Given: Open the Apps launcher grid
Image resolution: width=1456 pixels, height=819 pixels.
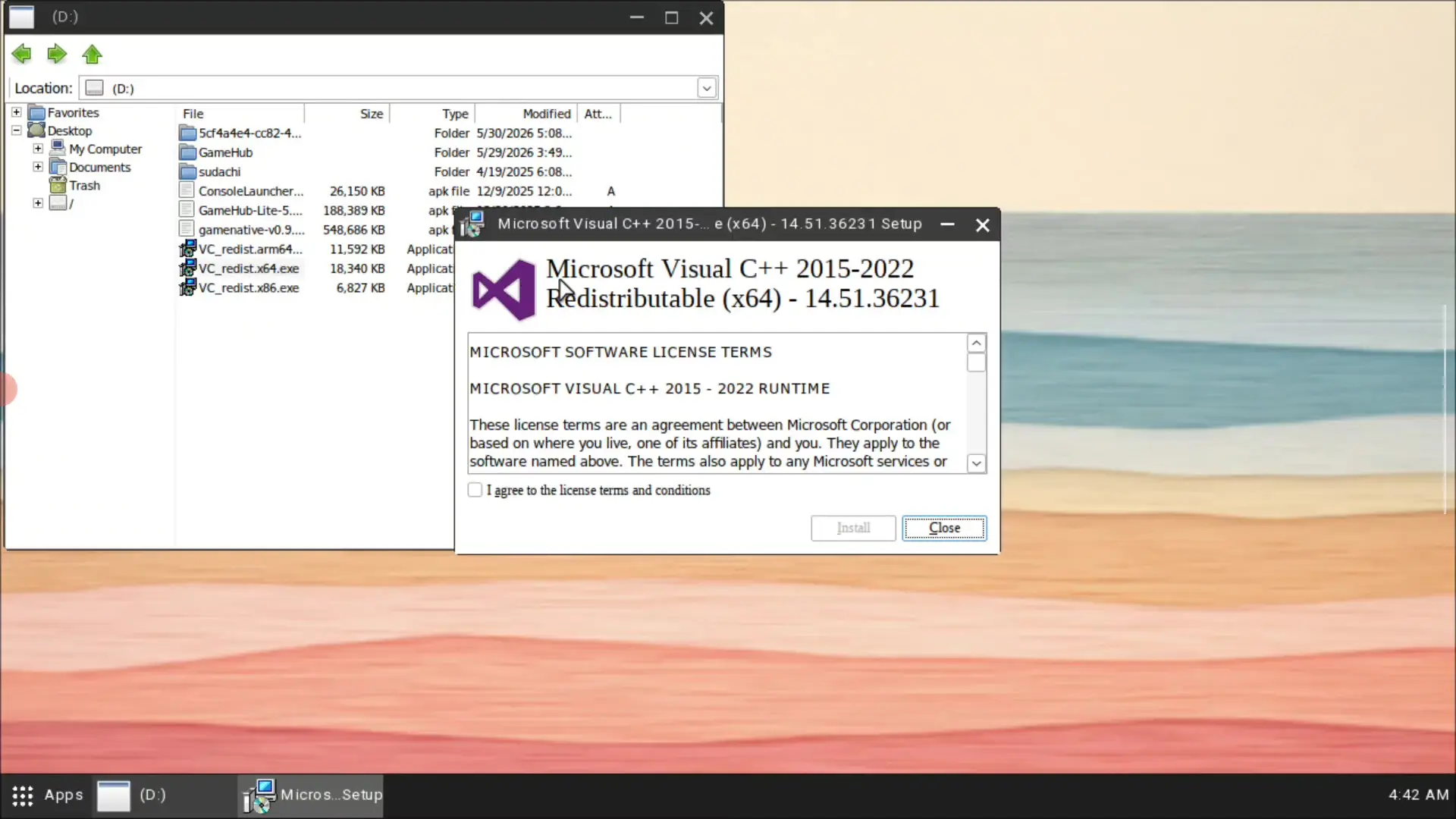Looking at the screenshot, I should click(x=47, y=795).
